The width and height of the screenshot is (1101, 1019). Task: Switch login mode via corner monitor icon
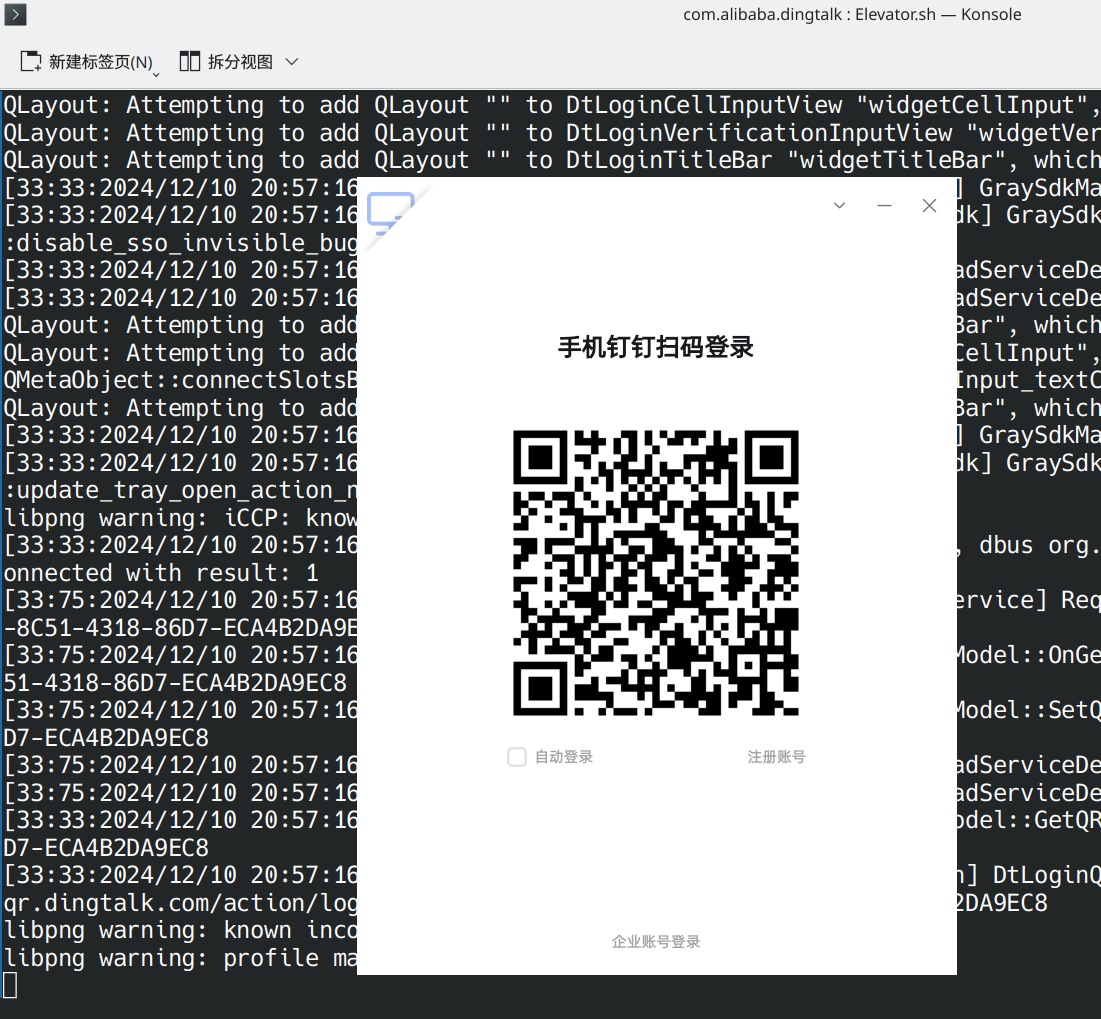point(390,213)
